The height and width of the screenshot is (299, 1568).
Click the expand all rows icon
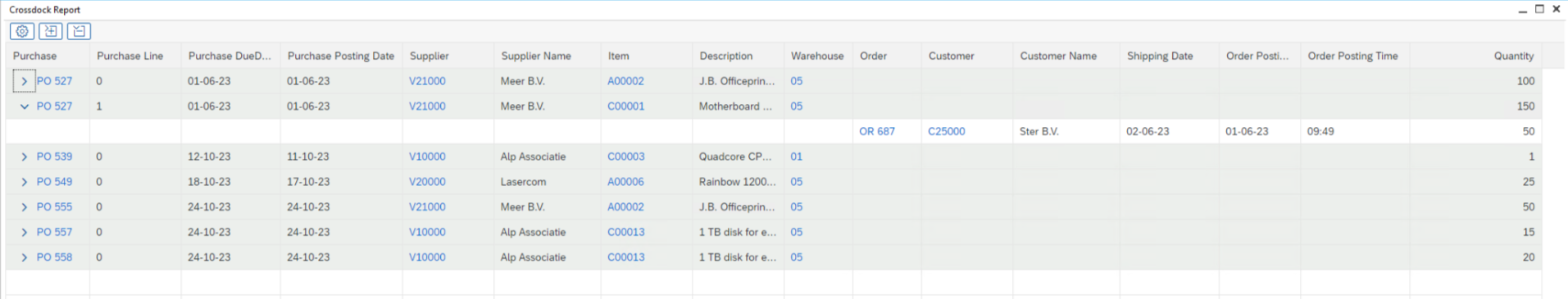51,31
